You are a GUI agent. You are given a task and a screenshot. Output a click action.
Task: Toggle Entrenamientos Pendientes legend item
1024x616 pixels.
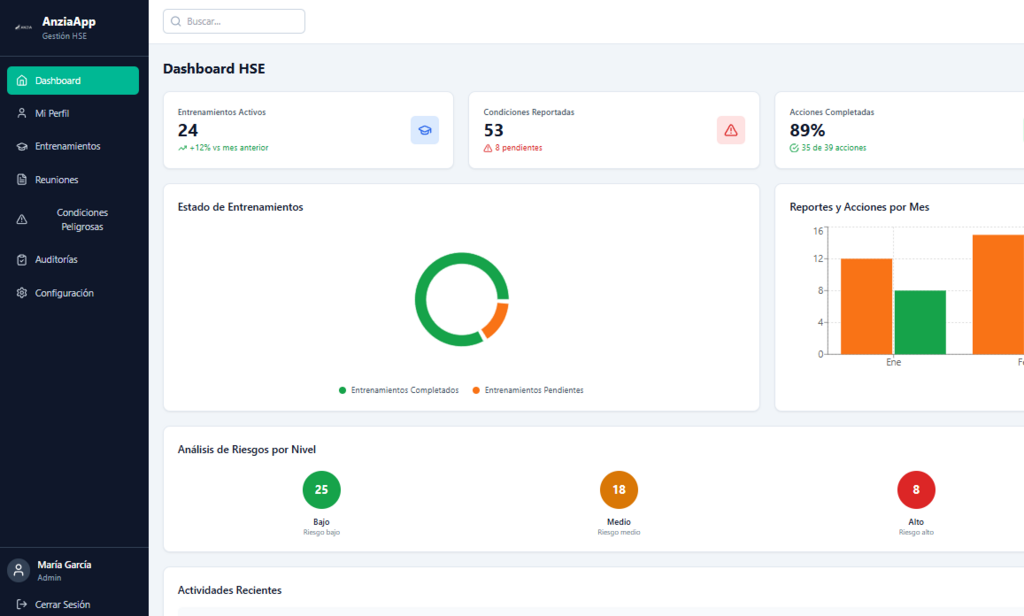click(x=528, y=390)
